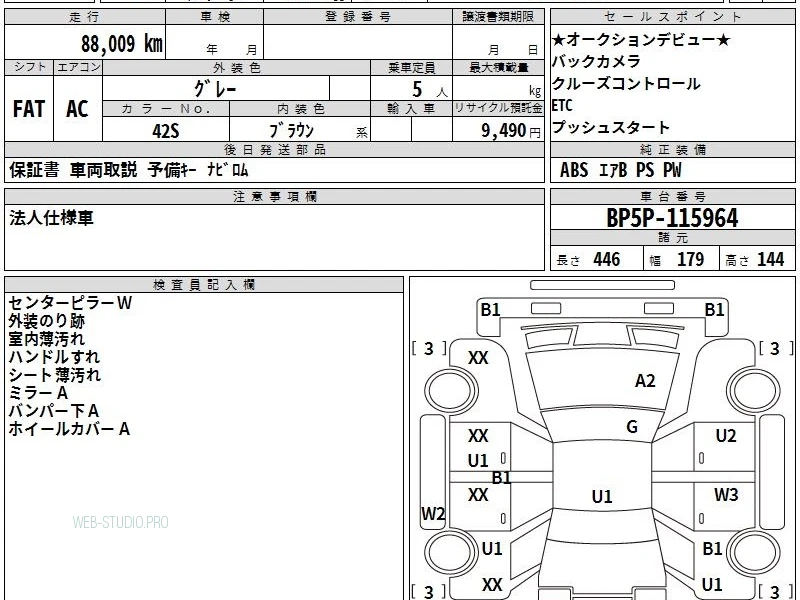Select the width value 179
Image resolution: width=800 pixels, height=600 pixels.
pyautogui.click(x=690, y=259)
